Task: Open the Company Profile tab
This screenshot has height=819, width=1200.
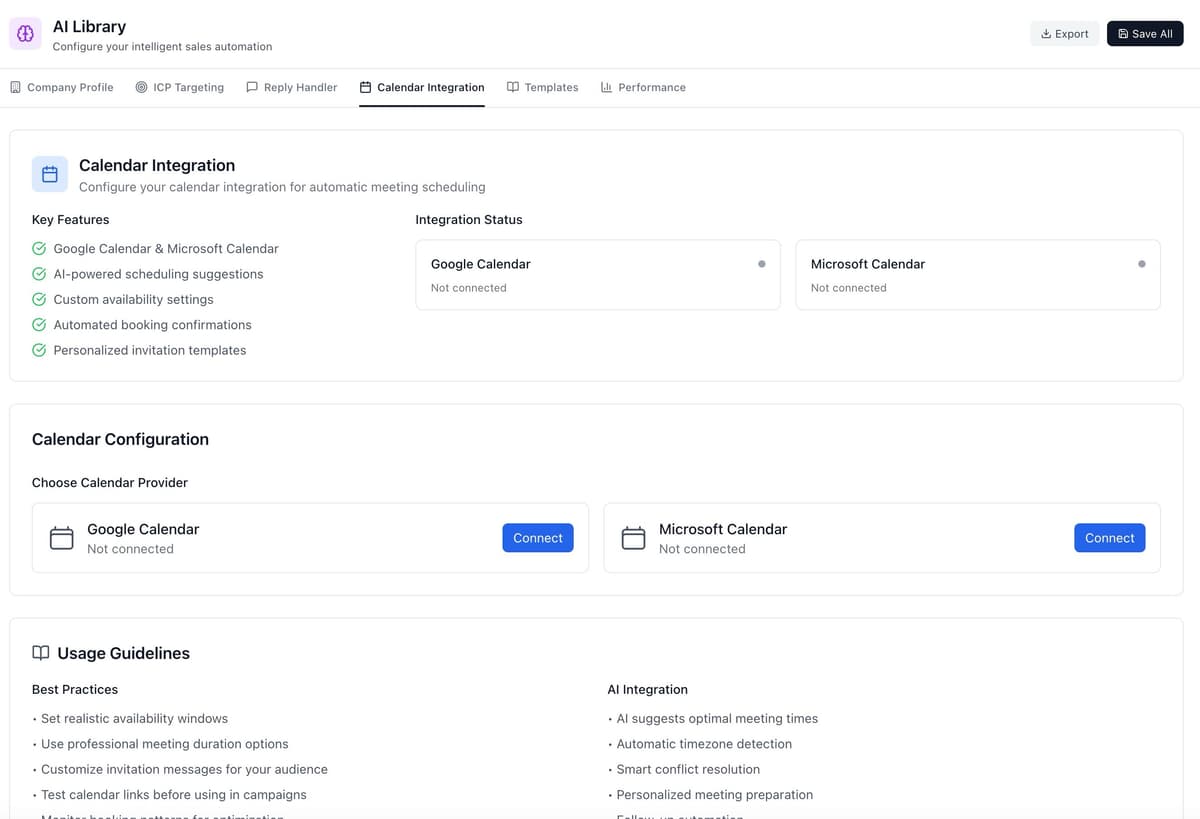Action: tap(62, 88)
